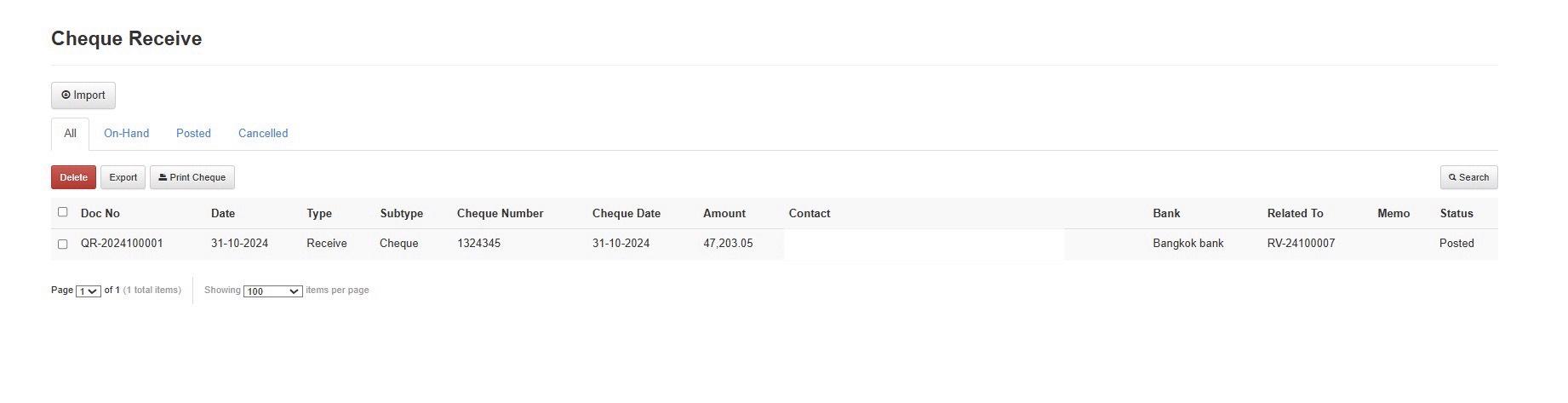The width and height of the screenshot is (1568, 403).
Task: Export the cheque list
Action: pyautogui.click(x=123, y=177)
